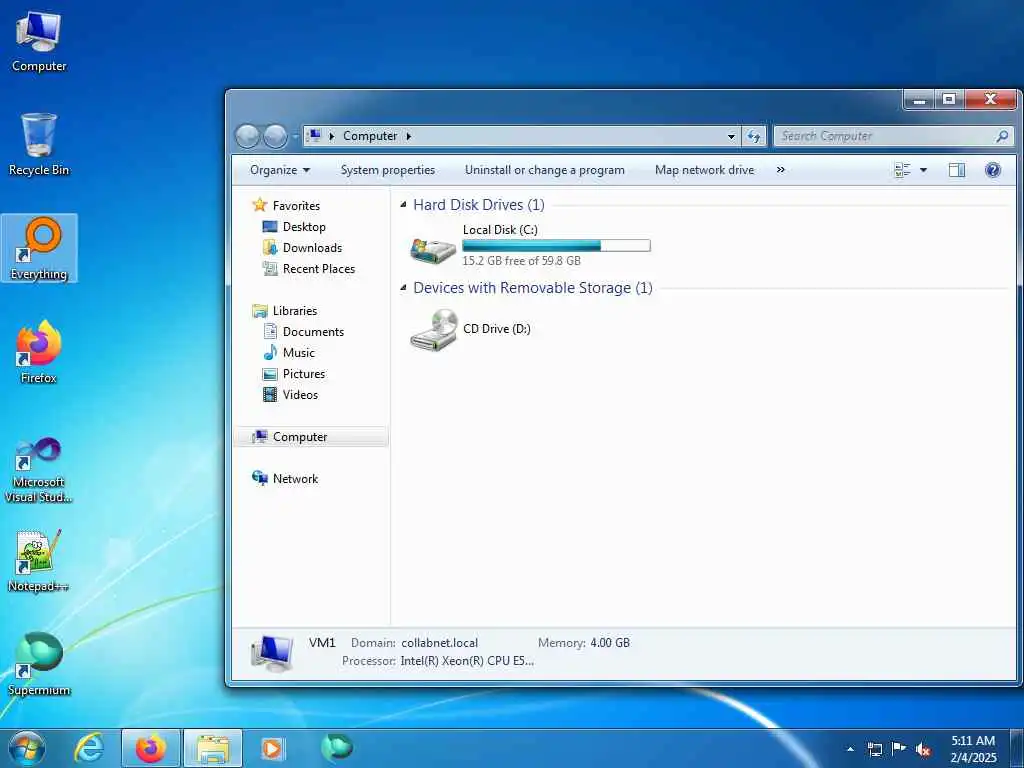Viewport: 1024px width, 768px height.
Task: Click the VM1 computer icon in details pane
Action: click(271, 652)
